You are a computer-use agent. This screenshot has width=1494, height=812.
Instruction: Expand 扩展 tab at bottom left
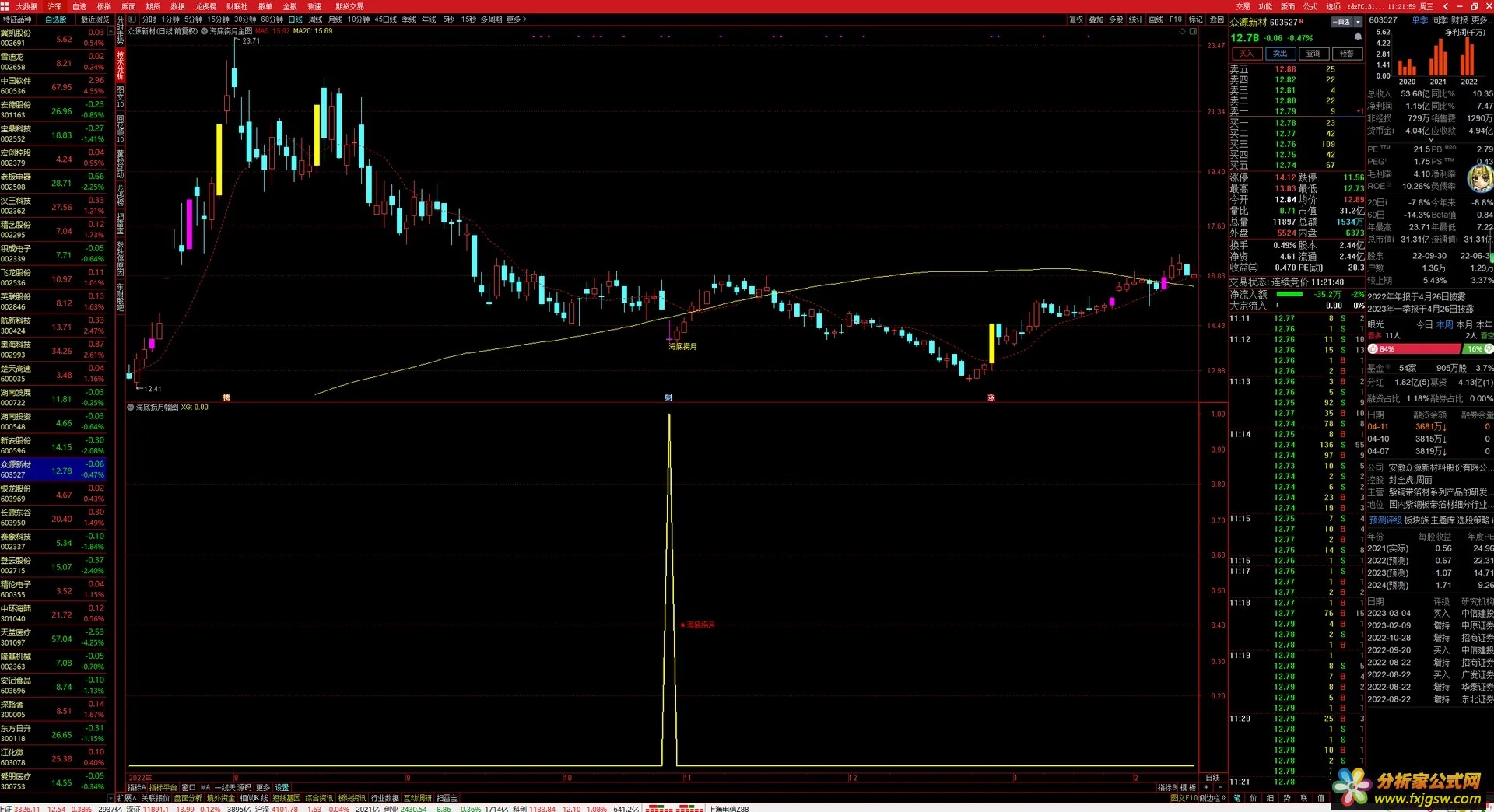tap(127, 798)
